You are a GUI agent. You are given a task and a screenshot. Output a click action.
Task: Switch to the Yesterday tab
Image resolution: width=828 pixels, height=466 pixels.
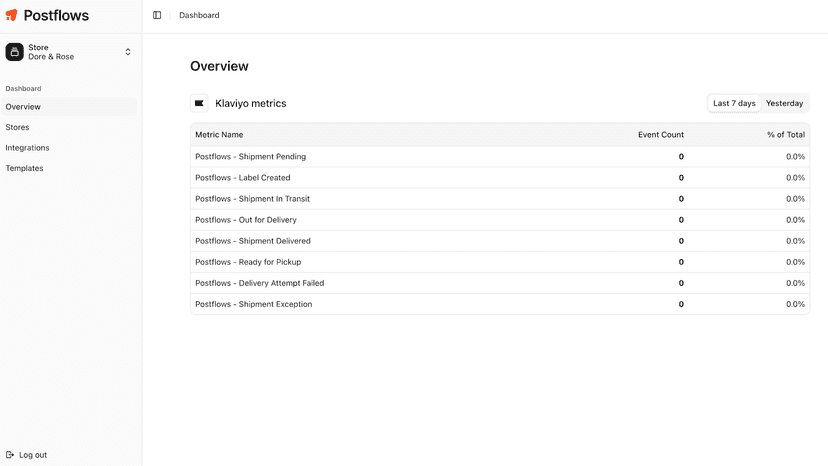tap(784, 104)
